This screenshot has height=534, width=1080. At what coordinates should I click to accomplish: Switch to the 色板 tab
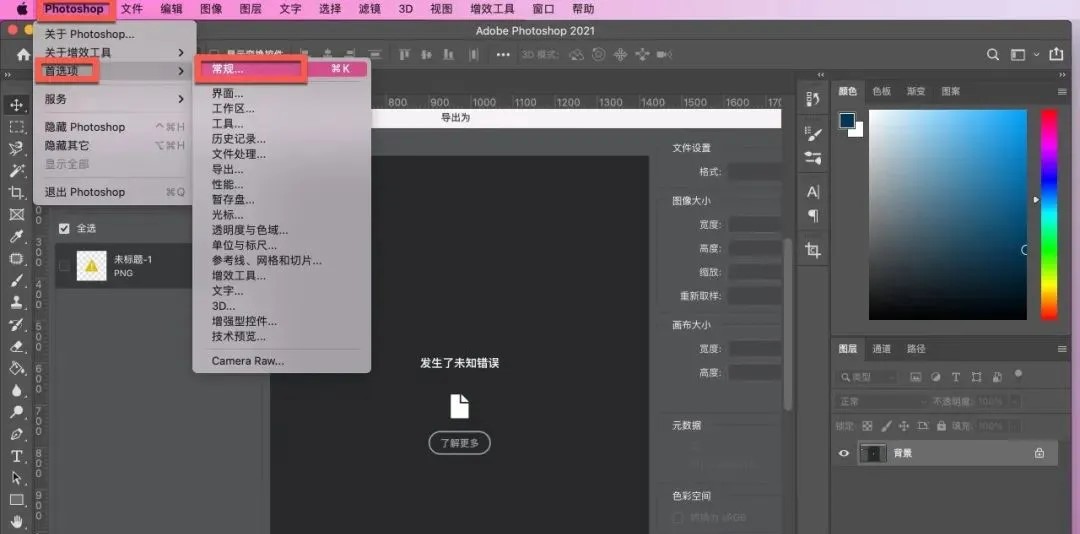click(882, 91)
